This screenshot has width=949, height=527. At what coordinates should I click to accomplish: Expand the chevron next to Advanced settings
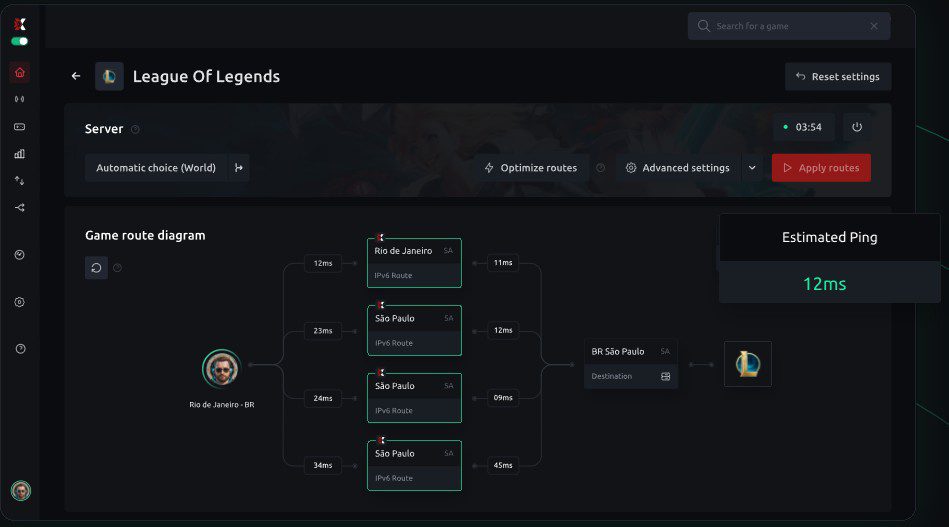pos(752,168)
